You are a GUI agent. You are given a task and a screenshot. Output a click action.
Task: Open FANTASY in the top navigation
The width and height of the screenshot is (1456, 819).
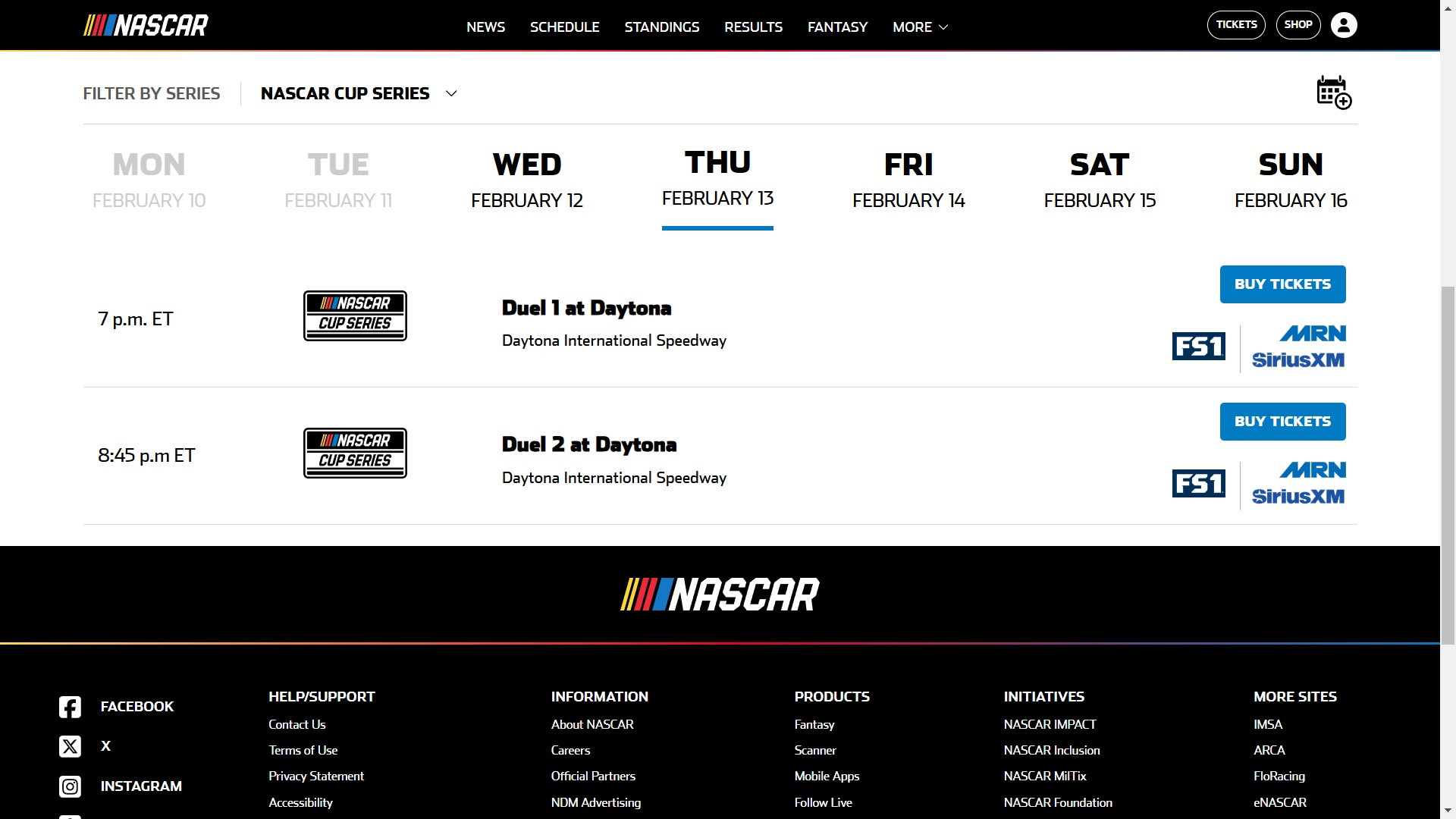pos(837,27)
